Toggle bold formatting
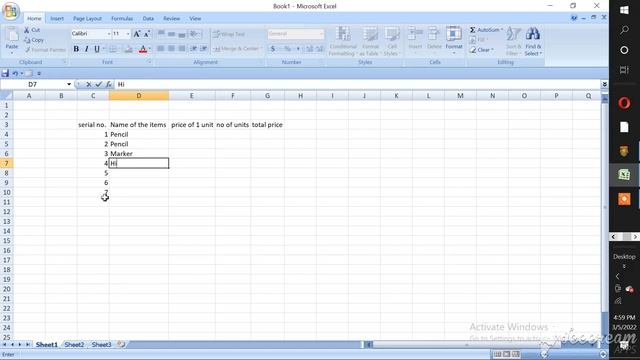 (x=76, y=49)
